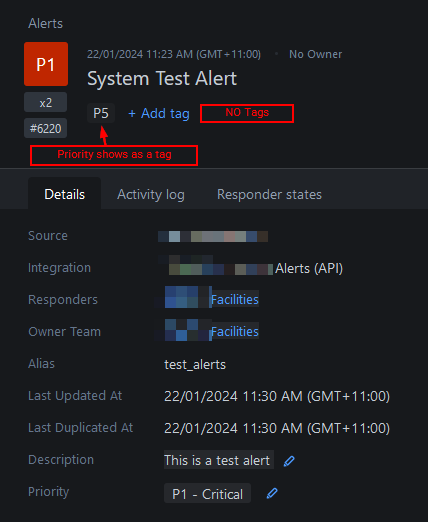This screenshot has height=522, width=428.
Task: Click the Priority field label
Action: 49,492
